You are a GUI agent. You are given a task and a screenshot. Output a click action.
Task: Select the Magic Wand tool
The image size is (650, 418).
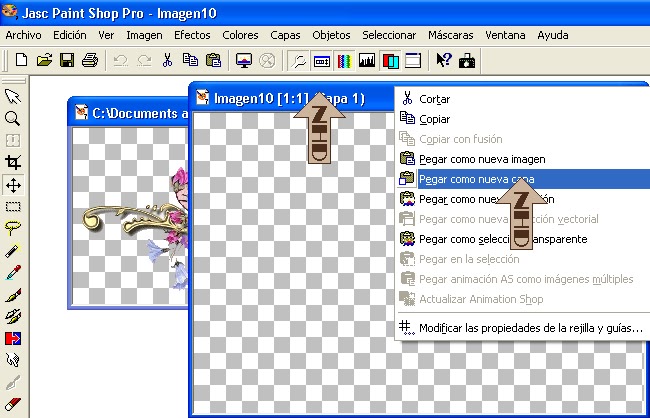coord(13,250)
